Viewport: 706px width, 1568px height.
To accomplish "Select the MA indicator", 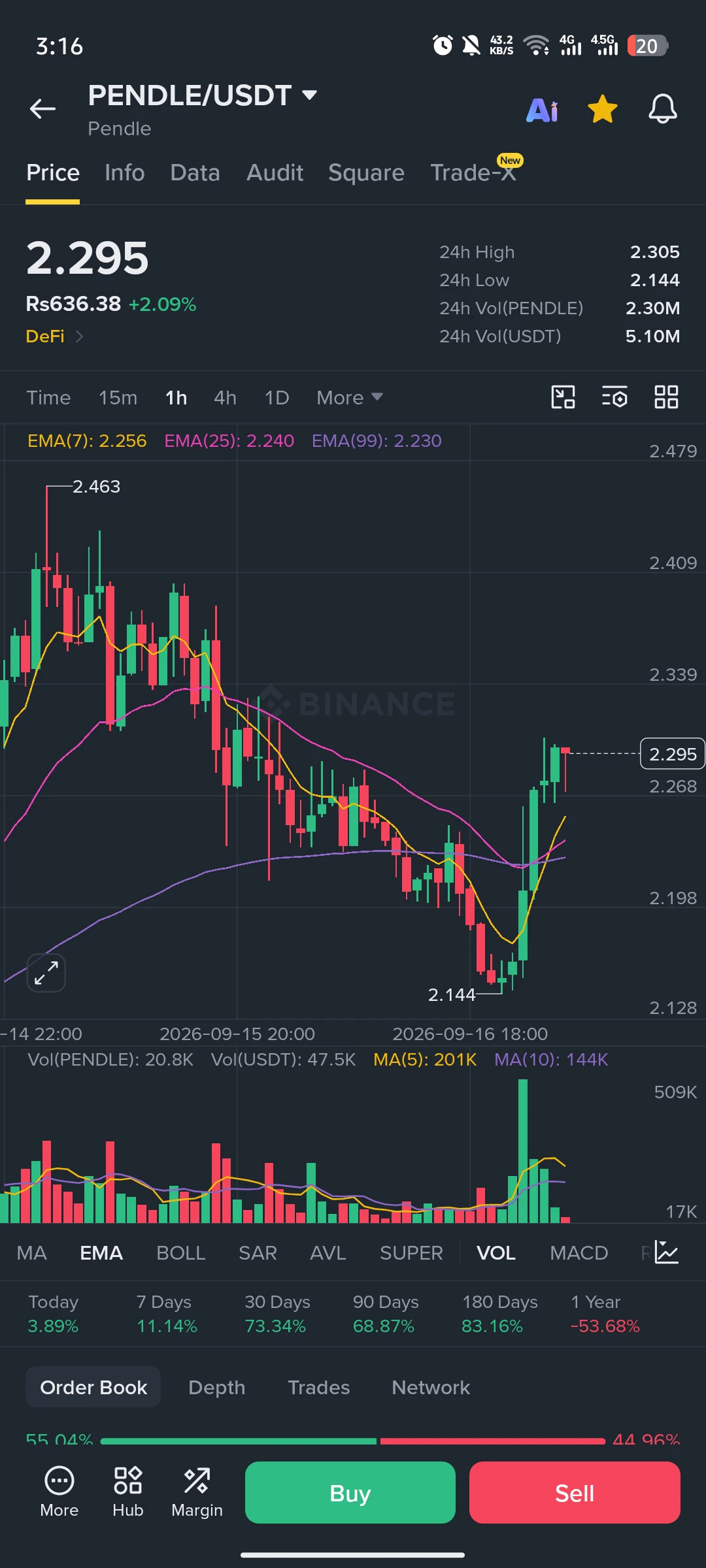I will (x=31, y=1253).
